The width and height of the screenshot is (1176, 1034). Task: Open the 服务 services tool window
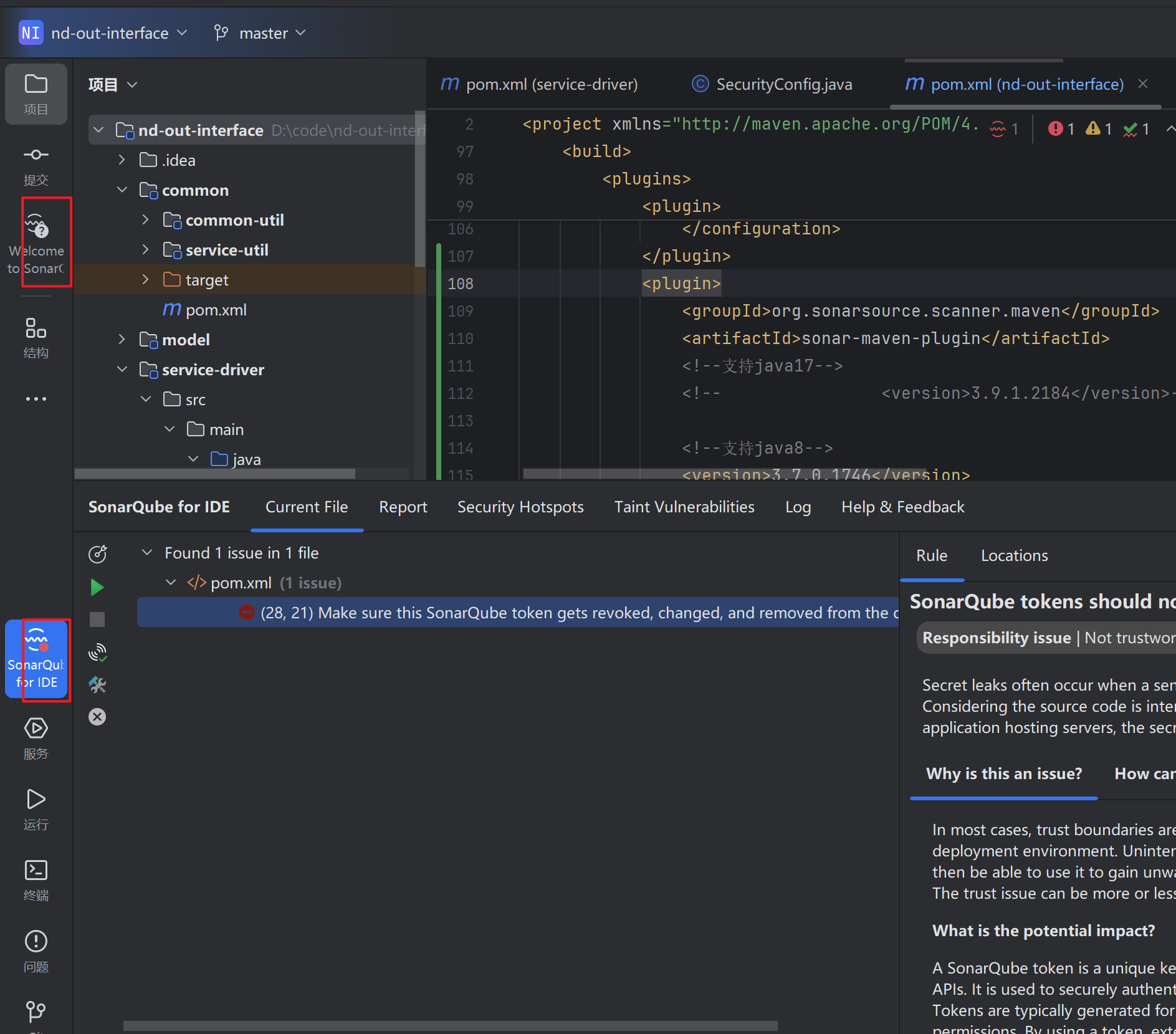(36, 739)
